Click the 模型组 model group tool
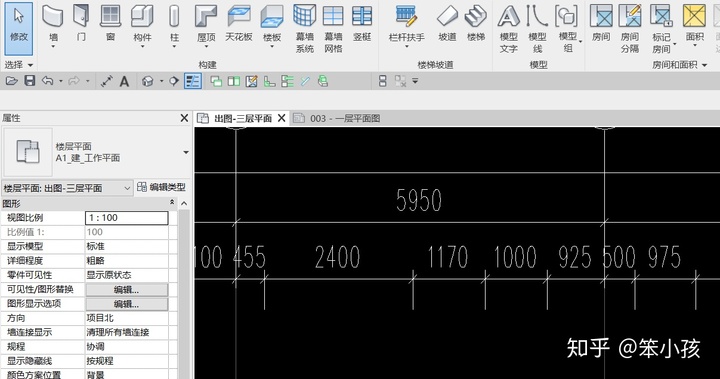This screenshot has height=379, width=720. 568,28
